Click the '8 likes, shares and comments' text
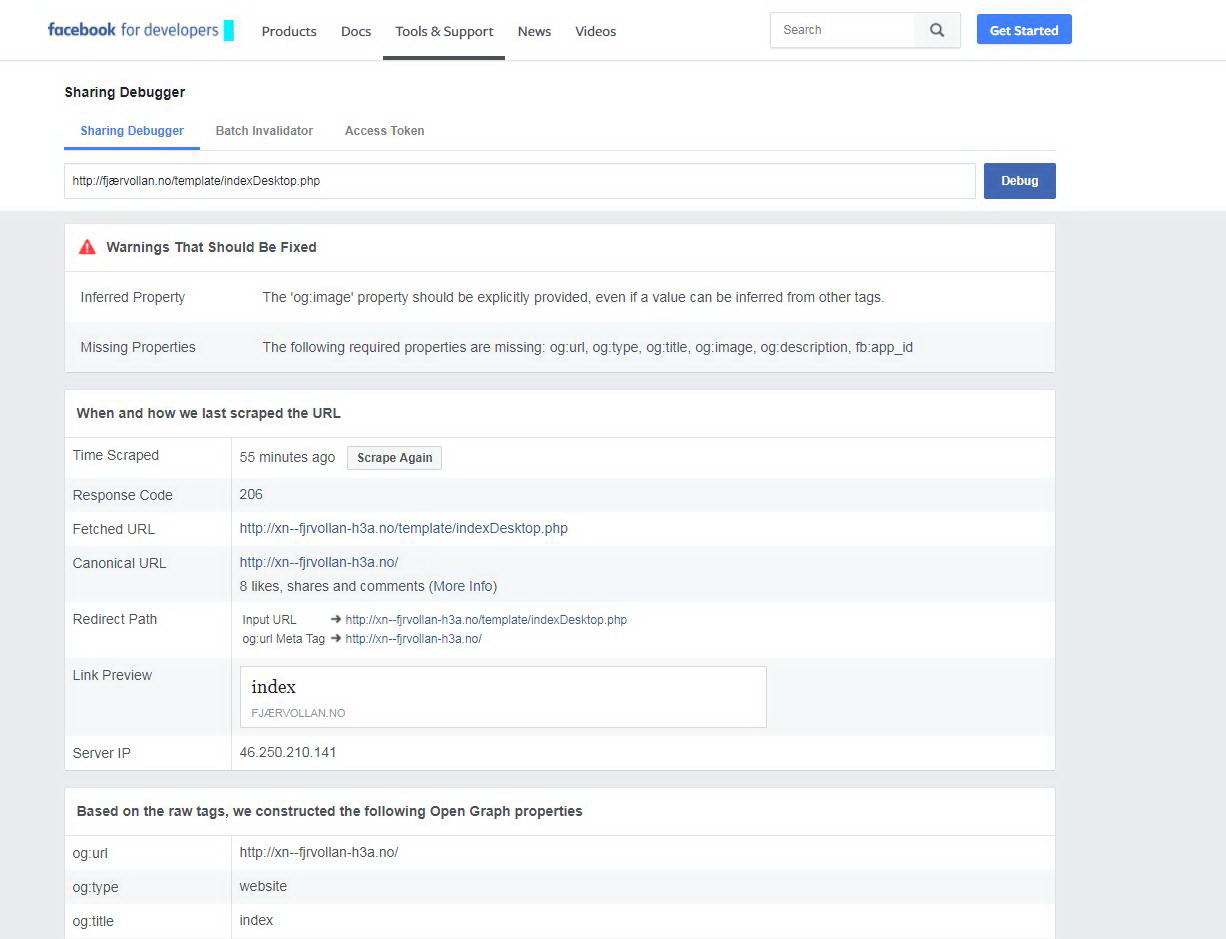 pyautogui.click(x=332, y=586)
